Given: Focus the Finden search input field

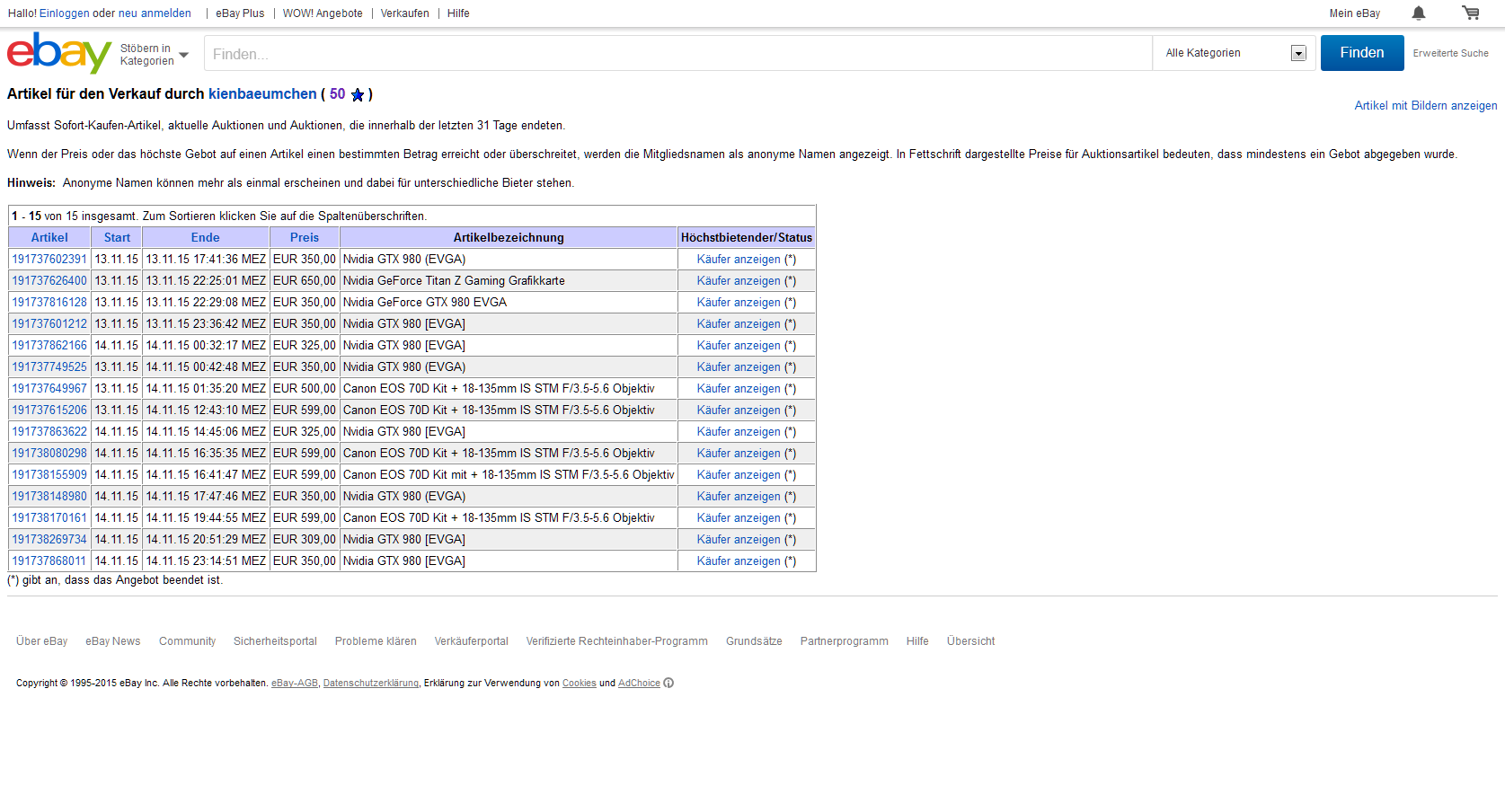Looking at the screenshot, I should 678,54.
